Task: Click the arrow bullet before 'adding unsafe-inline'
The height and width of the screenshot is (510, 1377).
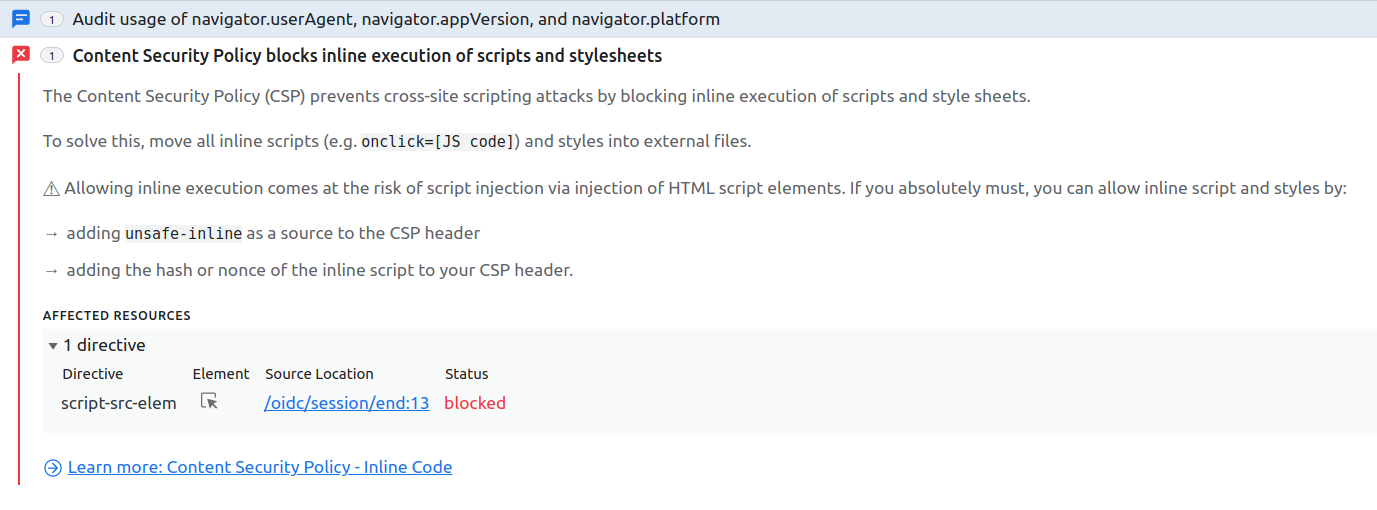Action: coord(51,233)
